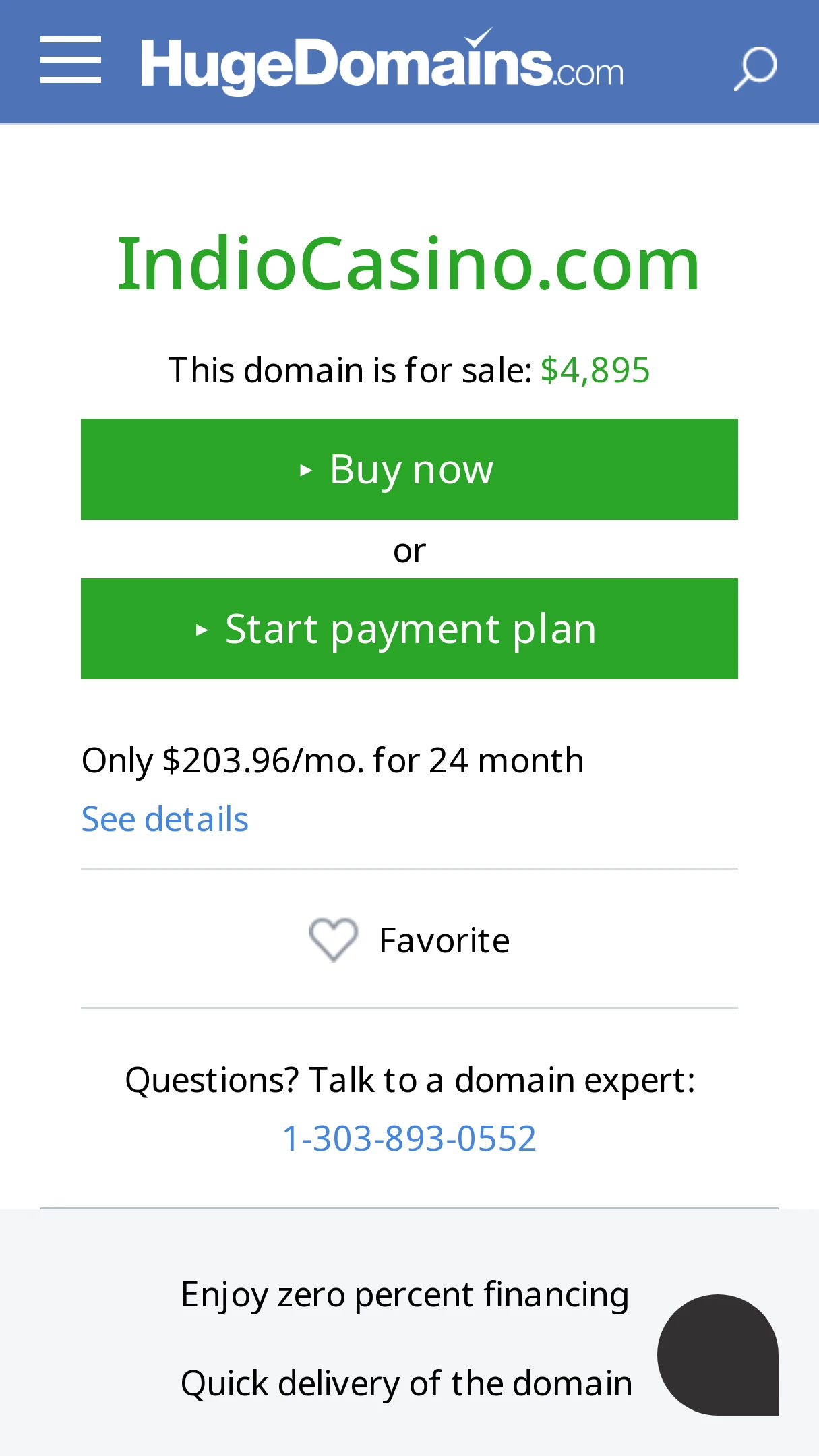
Task: Call the 1-303-893-0552 phone number link
Action: pyautogui.click(x=409, y=1139)
